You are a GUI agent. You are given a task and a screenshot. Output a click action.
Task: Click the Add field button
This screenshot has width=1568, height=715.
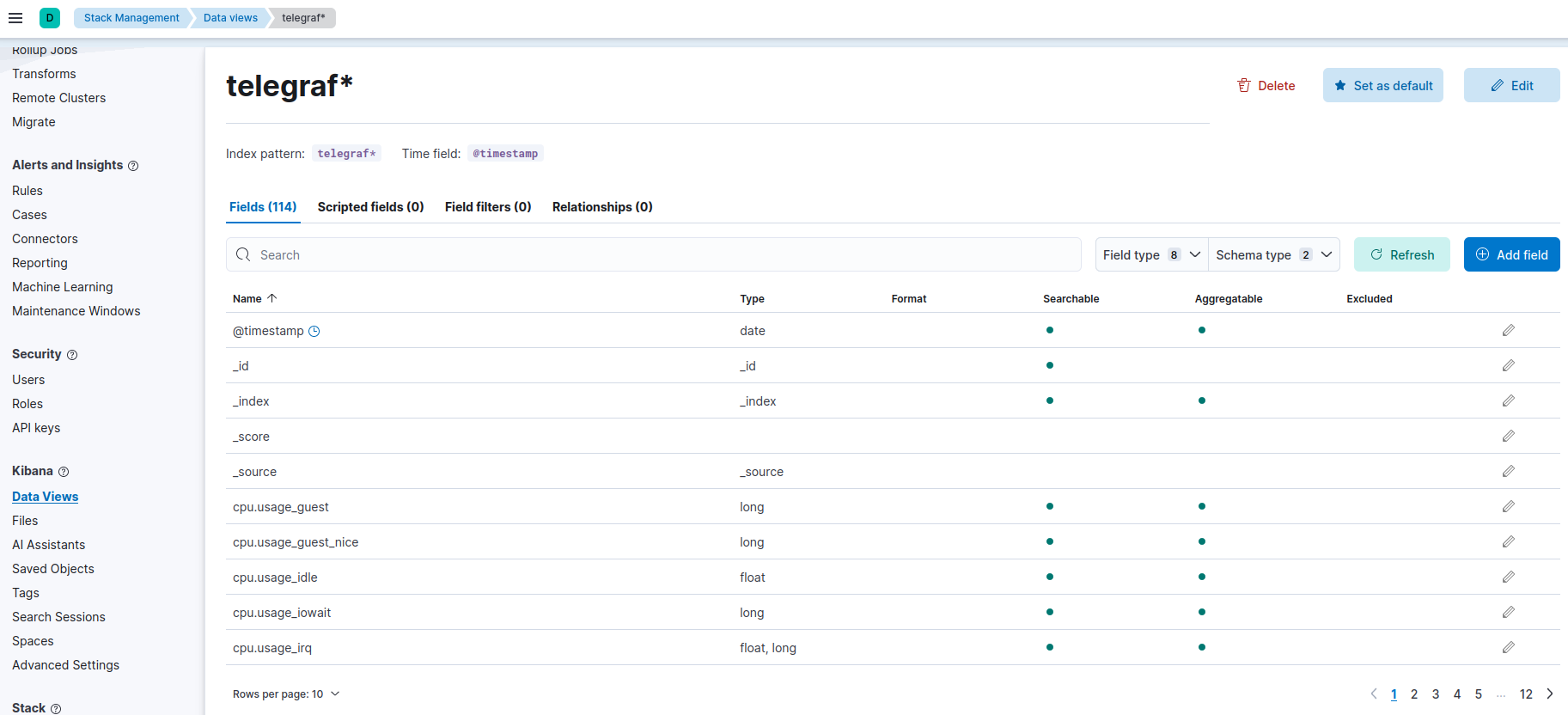coord(1512,254)
